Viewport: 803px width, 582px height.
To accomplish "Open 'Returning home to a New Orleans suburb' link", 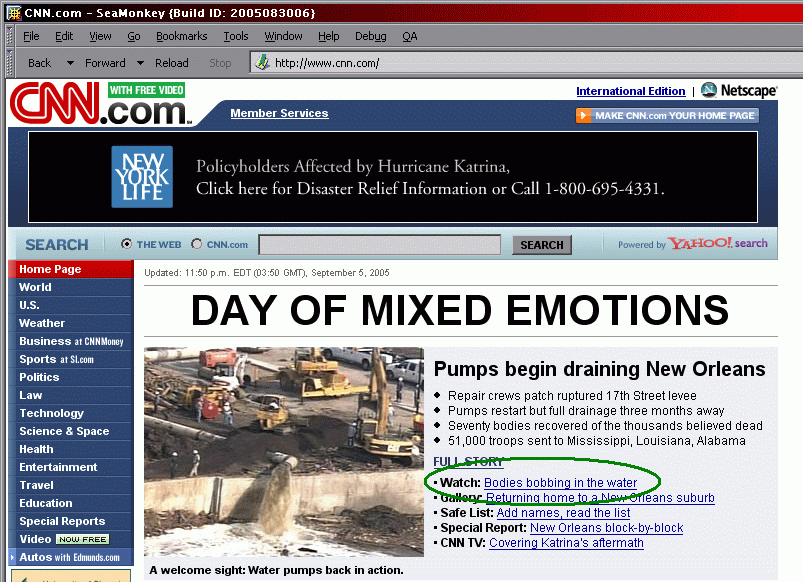I will pos(600,497).
